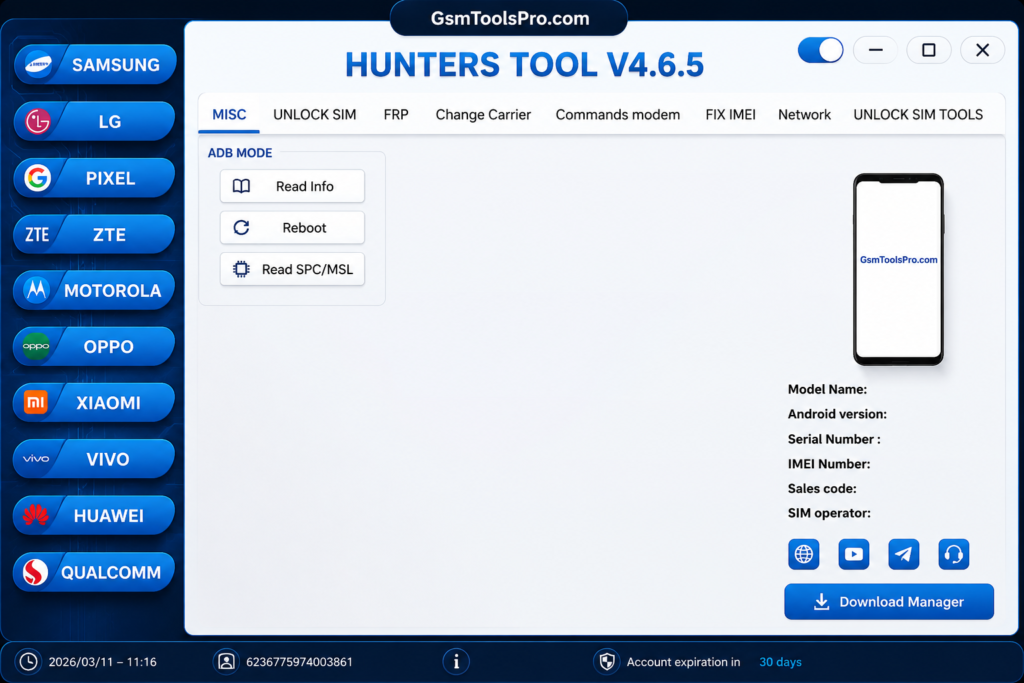This screenshot has width=1024, height=683.
Task: Open the FIX IMEI tab
Action: [x=730, y=115]
